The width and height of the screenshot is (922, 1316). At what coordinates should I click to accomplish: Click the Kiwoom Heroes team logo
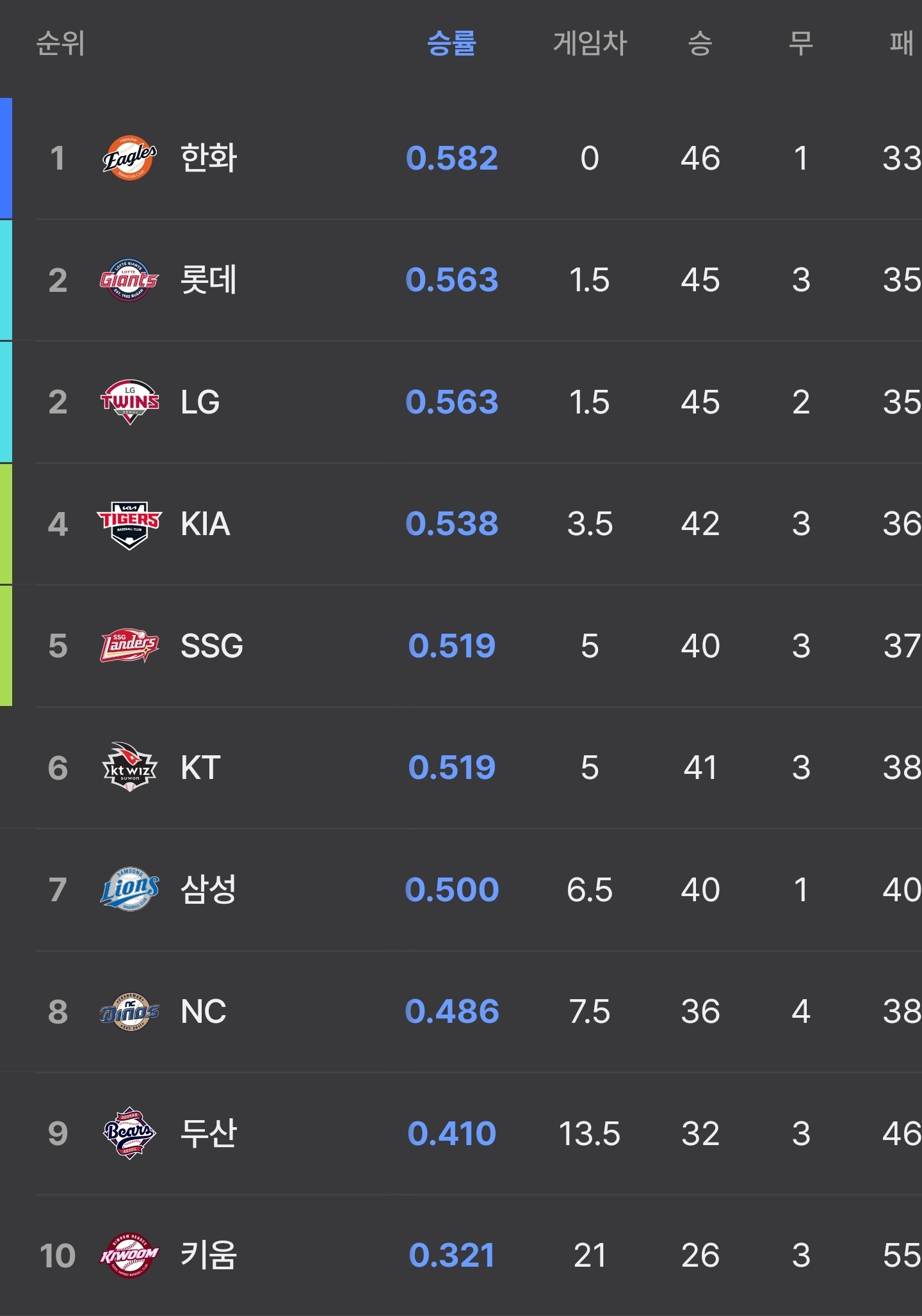pyautogui.click(x=129, y=1255)
